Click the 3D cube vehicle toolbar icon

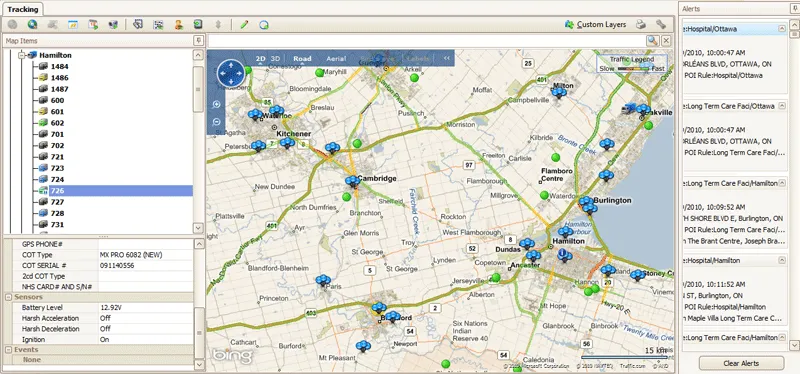113,24
